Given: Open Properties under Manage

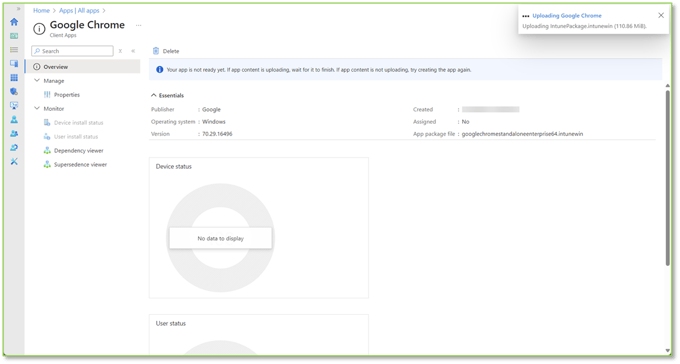Looking at the screenshot, I should tap(67, 95).
